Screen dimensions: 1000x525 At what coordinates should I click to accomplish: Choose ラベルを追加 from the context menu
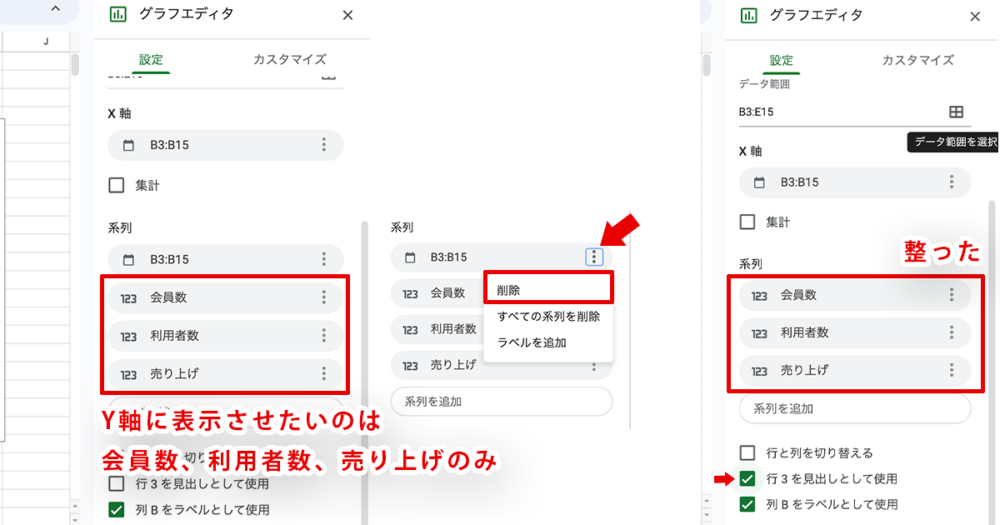coord(548,343)
